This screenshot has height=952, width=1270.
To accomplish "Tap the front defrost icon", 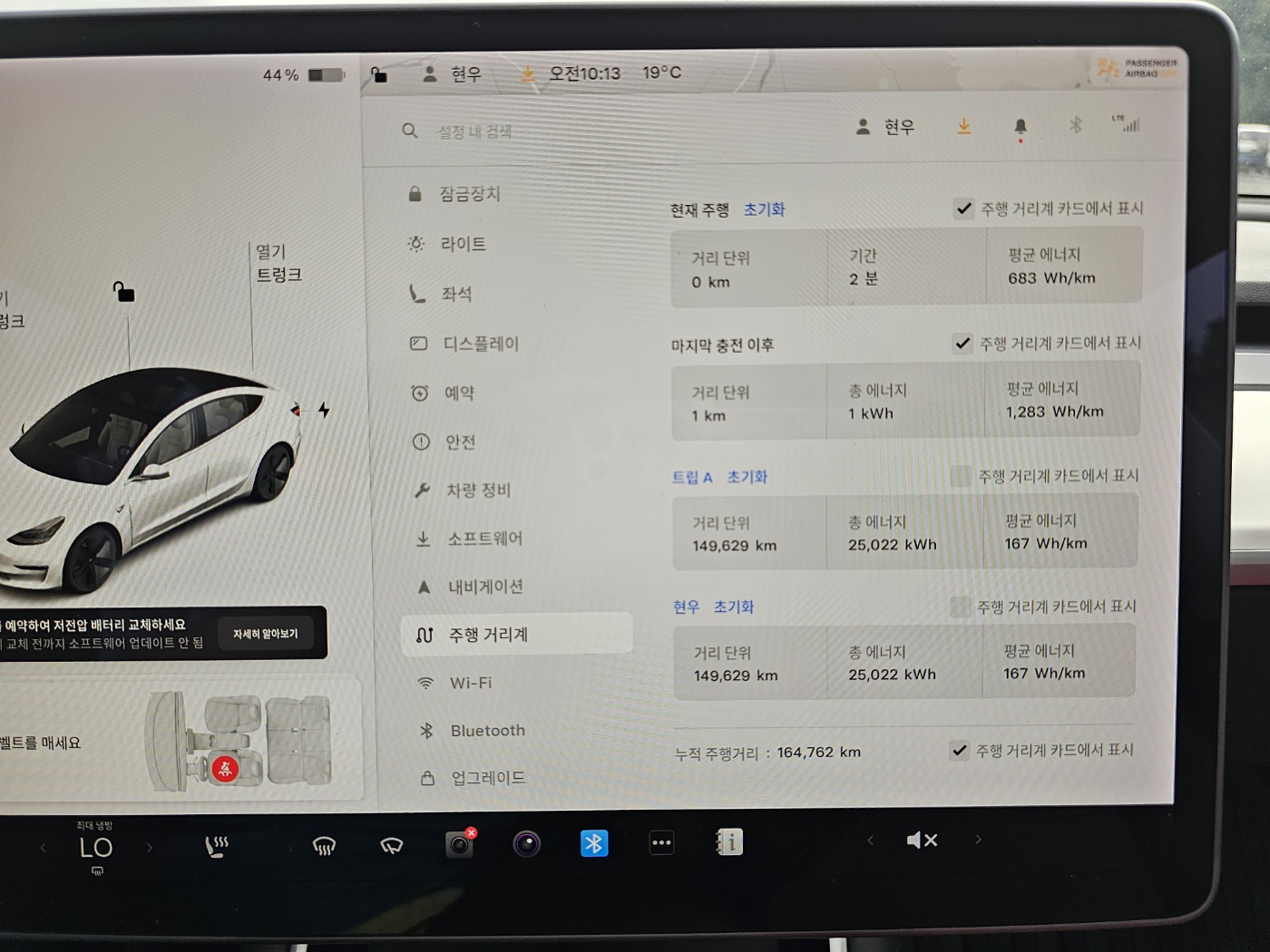I will 324,846.
